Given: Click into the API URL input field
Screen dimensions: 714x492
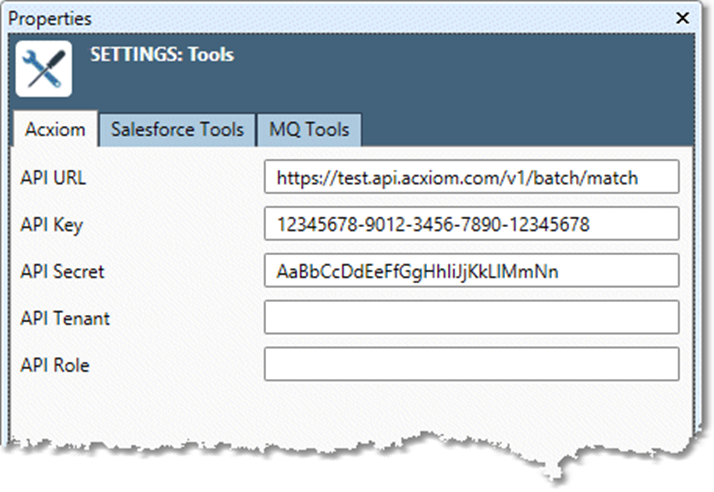Looking at the screenshot, I should (471, 177).
